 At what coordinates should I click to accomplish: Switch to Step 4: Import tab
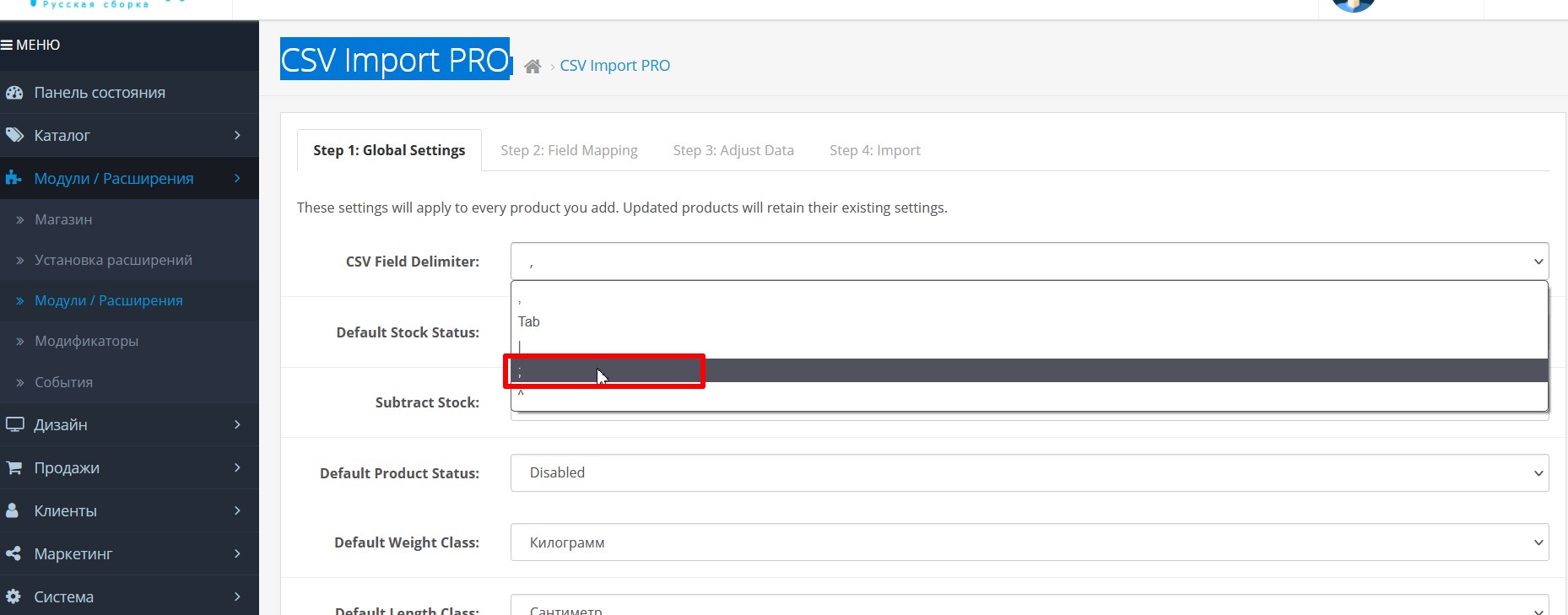click(x=874, y=150)
